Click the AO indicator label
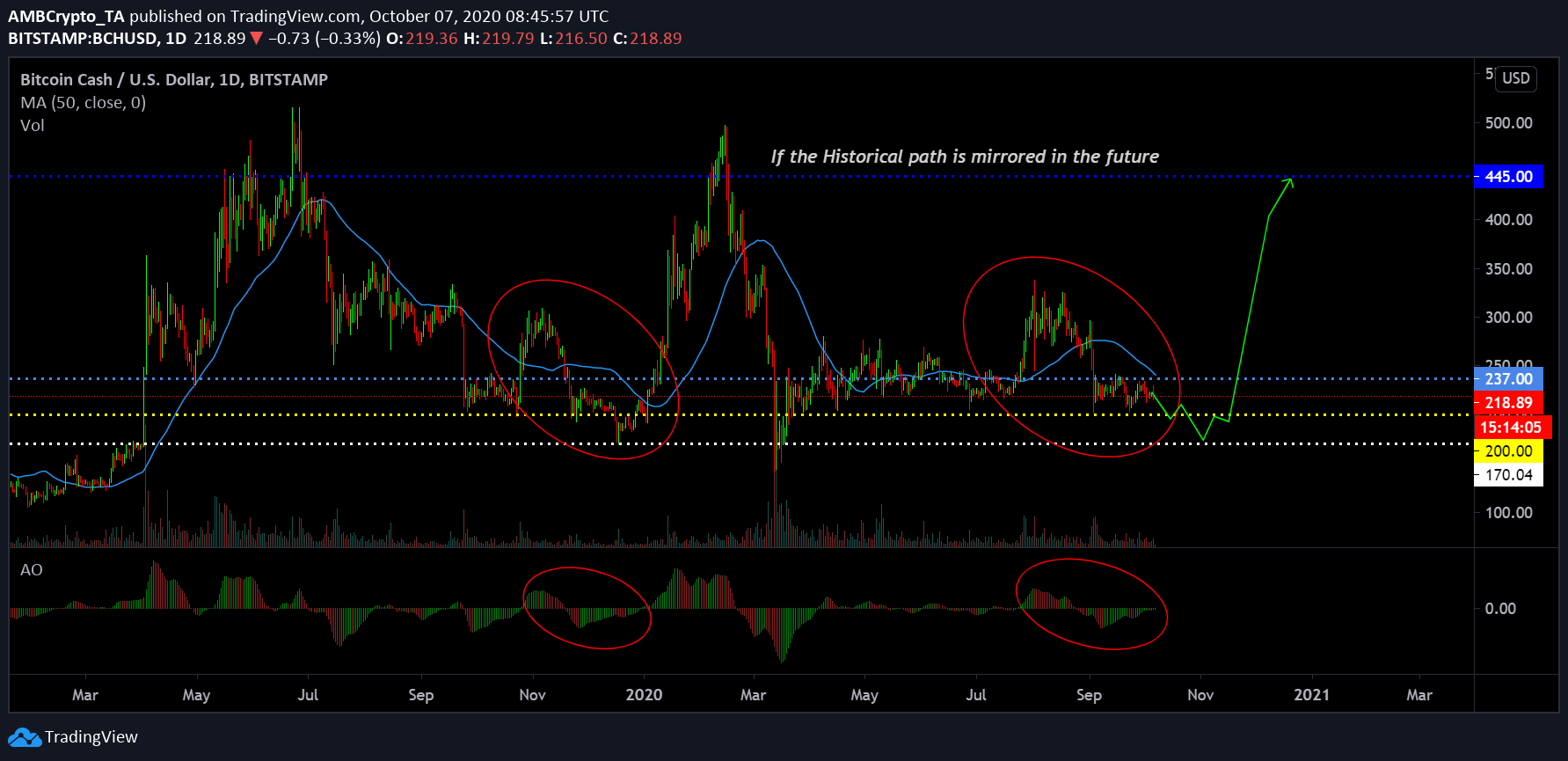Image resolution: width=1568 pixels, height=761 pixels. click(32, 570)
